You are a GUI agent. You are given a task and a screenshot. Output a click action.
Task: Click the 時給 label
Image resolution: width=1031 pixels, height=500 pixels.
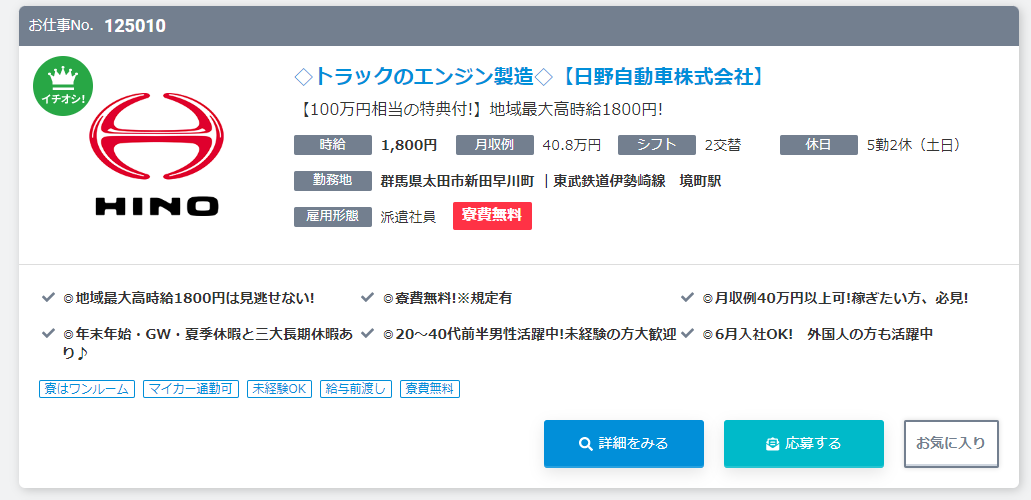coord(333,145)
